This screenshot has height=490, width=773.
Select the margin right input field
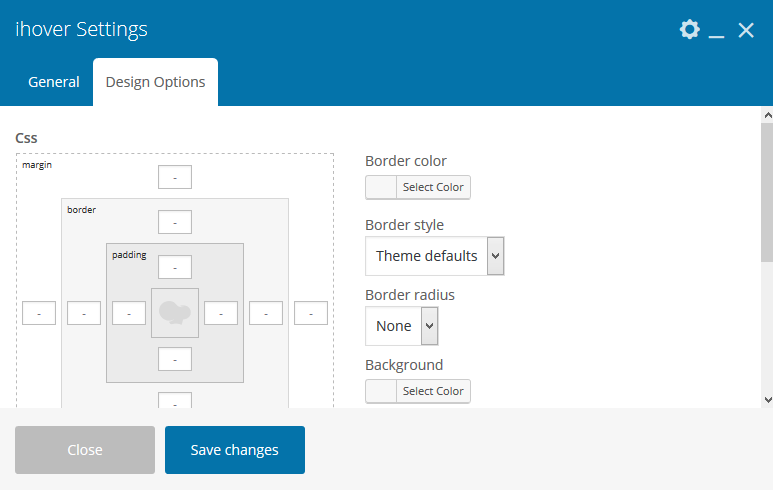click(311, 313)
